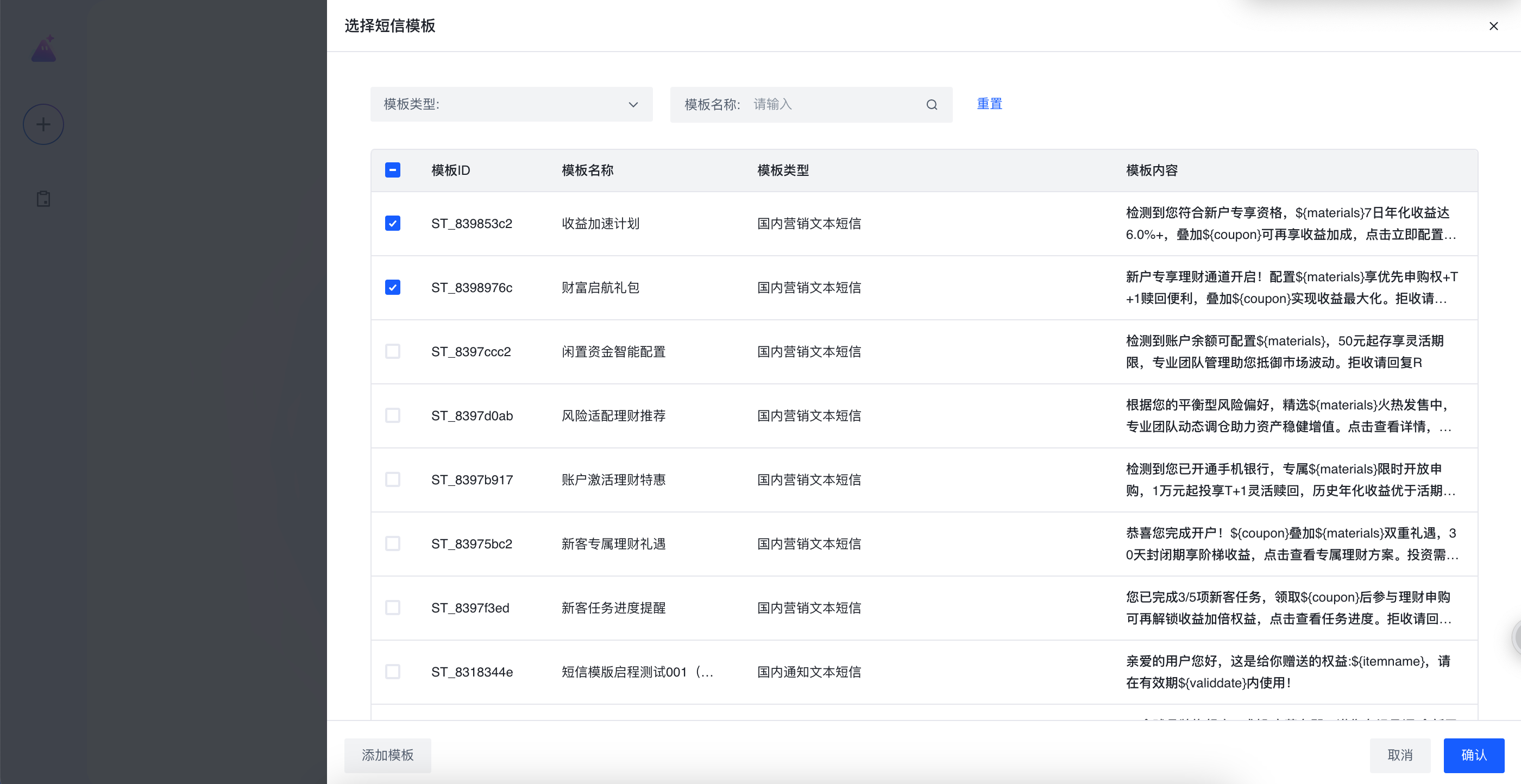Select template name 短信模版启程测试001
The height and width of the screenshot is (784, 1521).
[x=638, y=672]
